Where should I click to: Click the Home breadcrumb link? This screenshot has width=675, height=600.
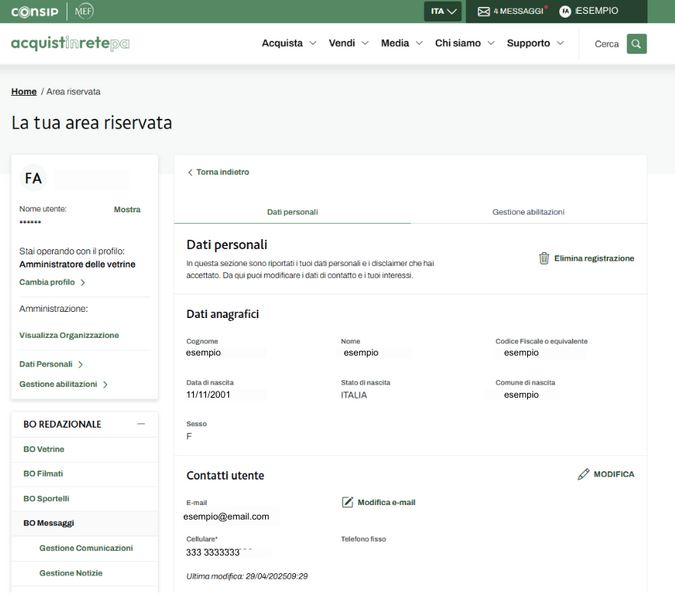point(24,92)
